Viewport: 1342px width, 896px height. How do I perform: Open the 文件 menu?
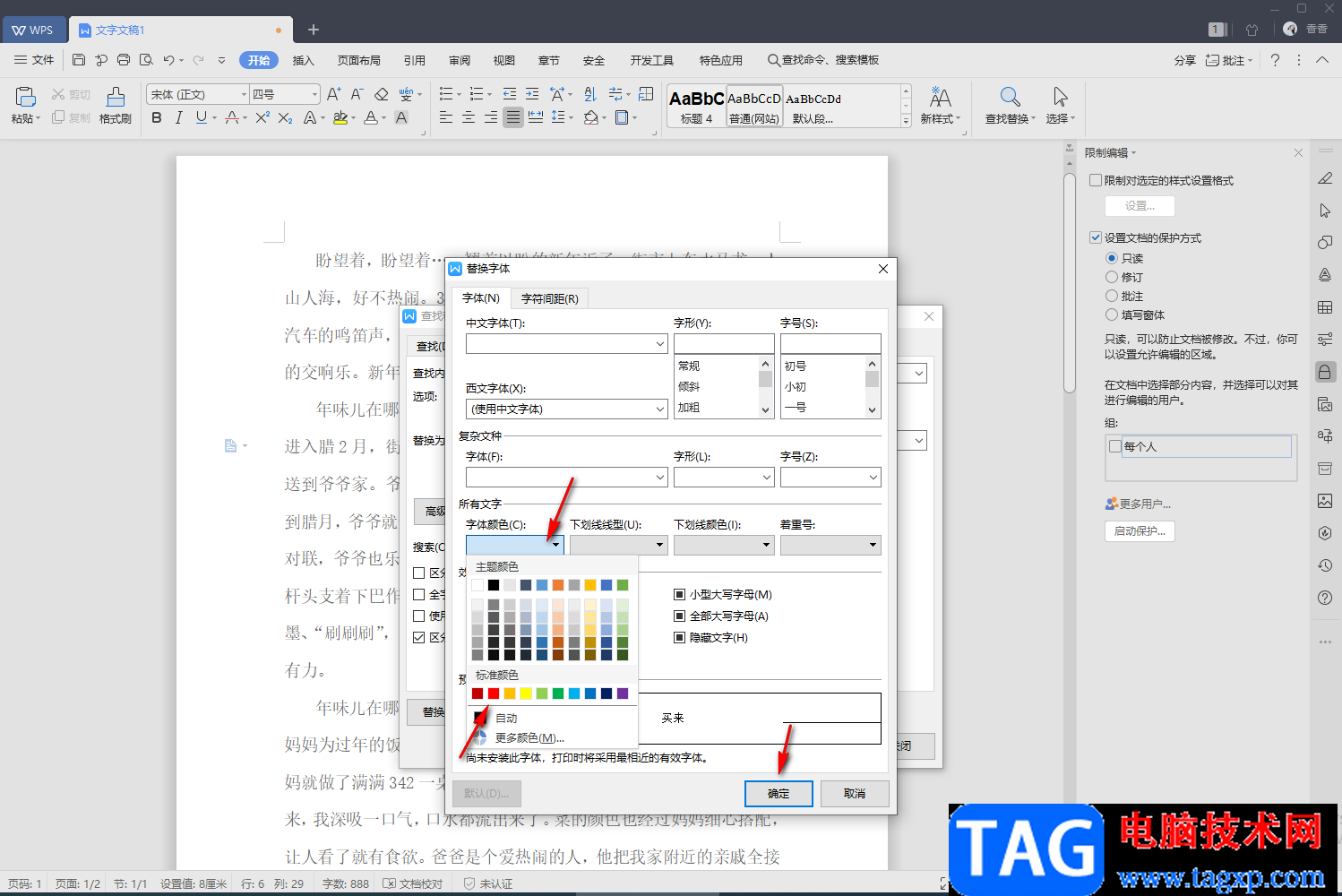(34, 60)
